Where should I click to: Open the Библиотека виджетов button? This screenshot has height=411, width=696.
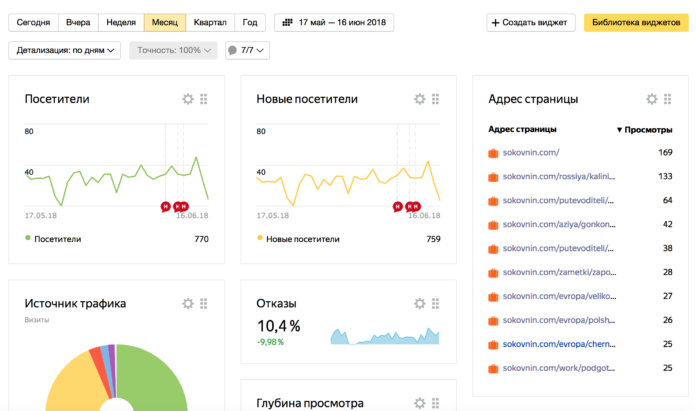634,22
